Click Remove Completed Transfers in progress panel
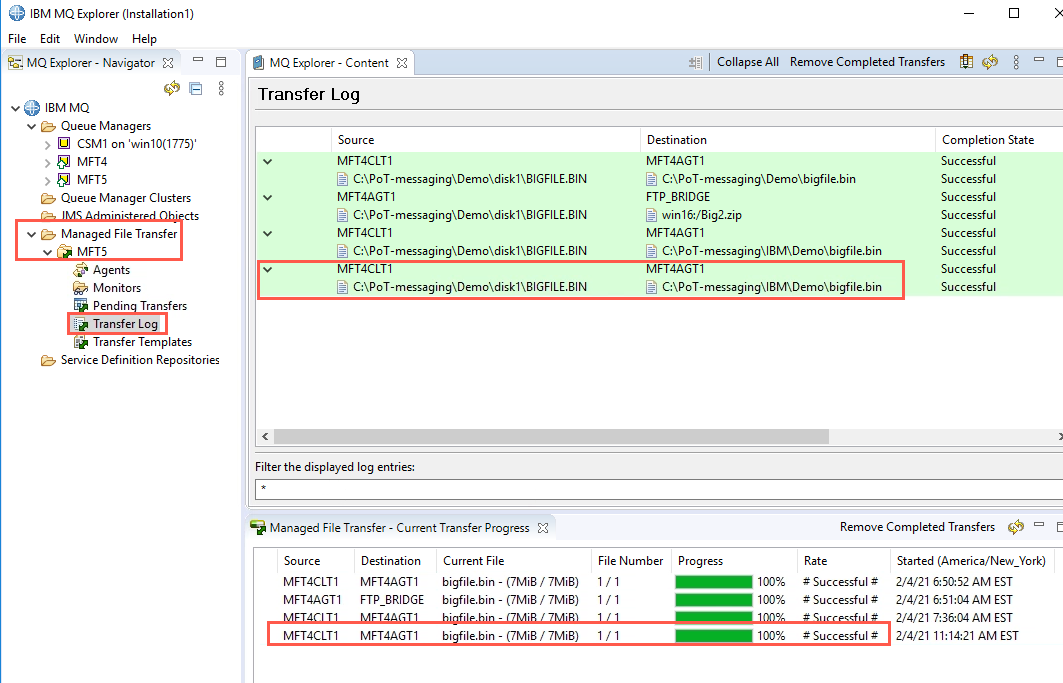 [917, 527]
